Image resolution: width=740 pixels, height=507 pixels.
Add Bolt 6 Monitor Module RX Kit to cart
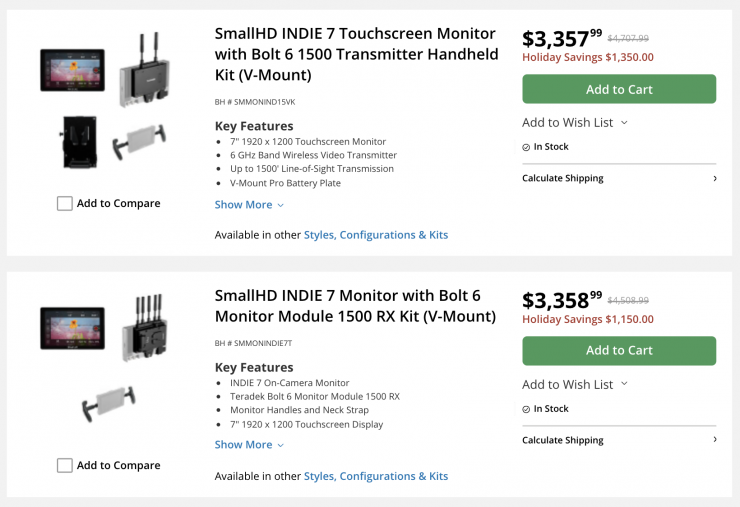[619, 351]
